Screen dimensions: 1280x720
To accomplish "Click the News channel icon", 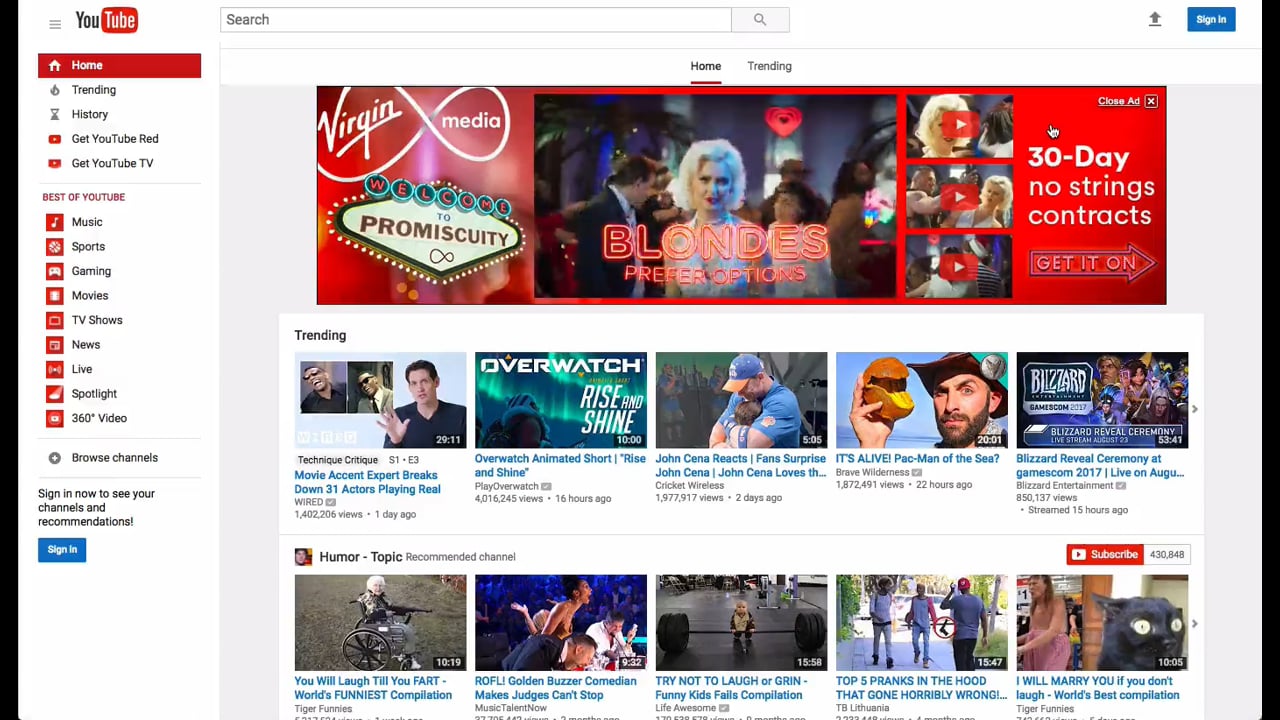I will pos(55,344).
